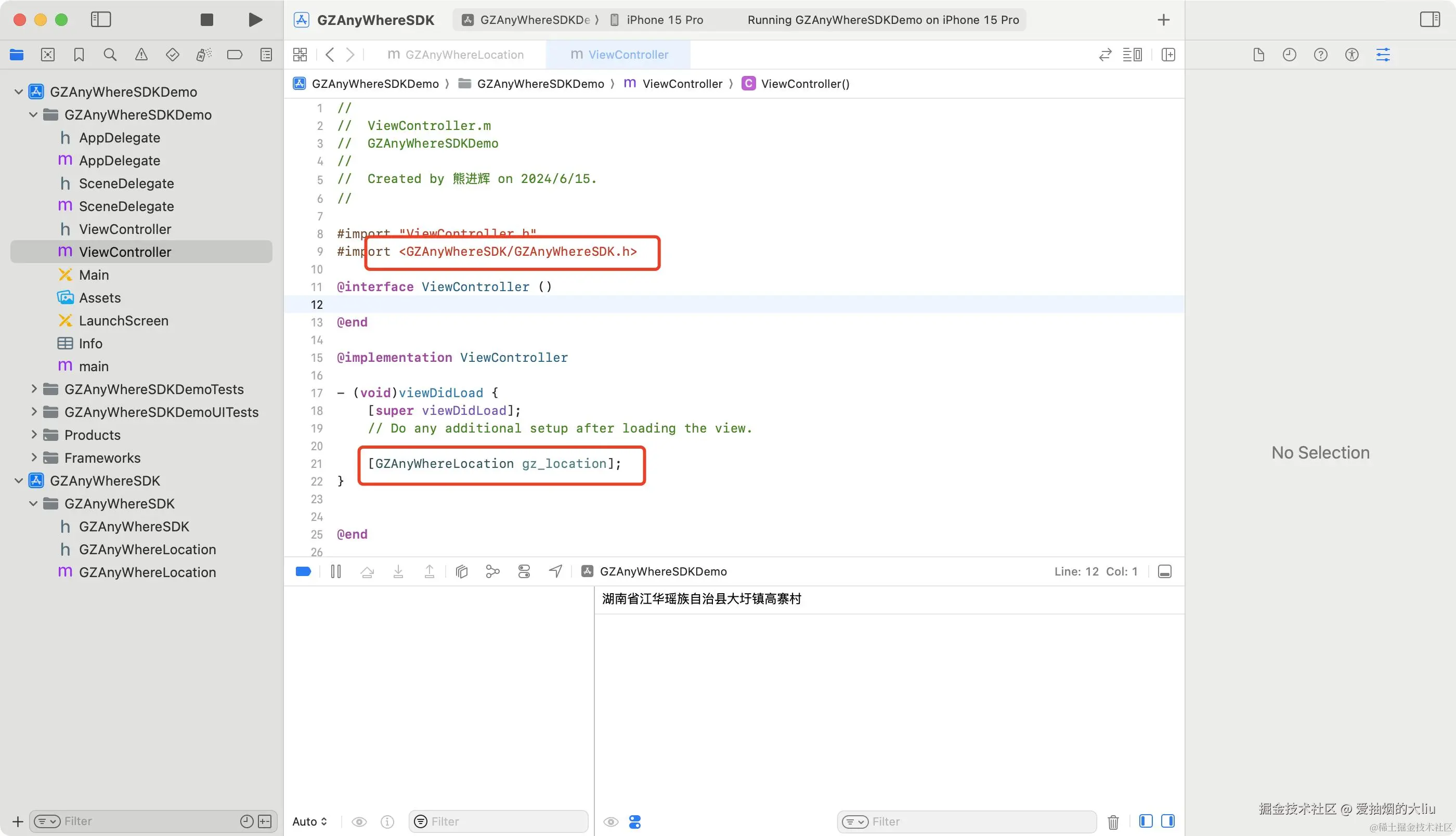Show the Attributes inspector sliders icon

tap(1383, 55)
